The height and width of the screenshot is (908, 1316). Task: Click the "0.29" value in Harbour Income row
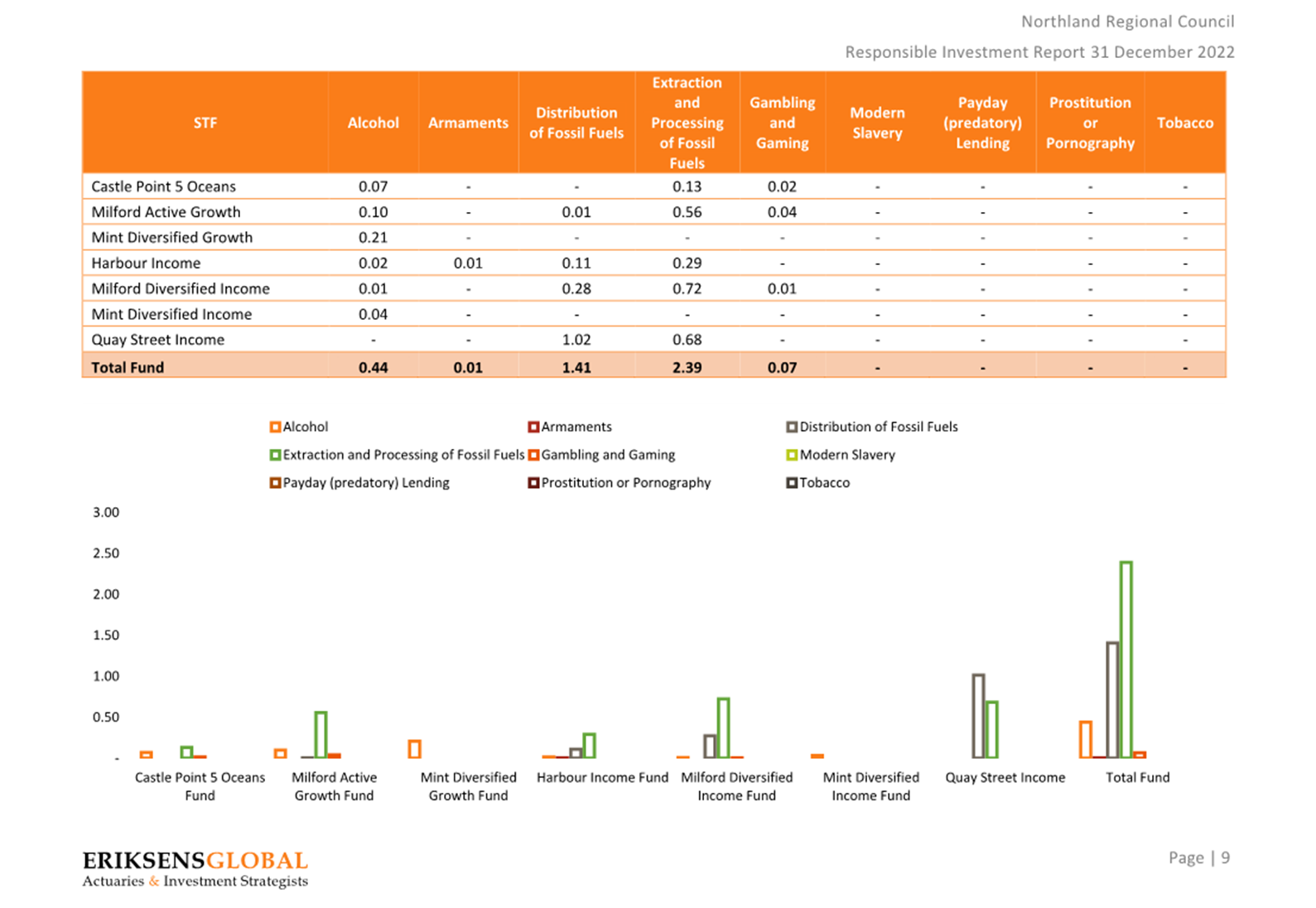coord(687,263)
